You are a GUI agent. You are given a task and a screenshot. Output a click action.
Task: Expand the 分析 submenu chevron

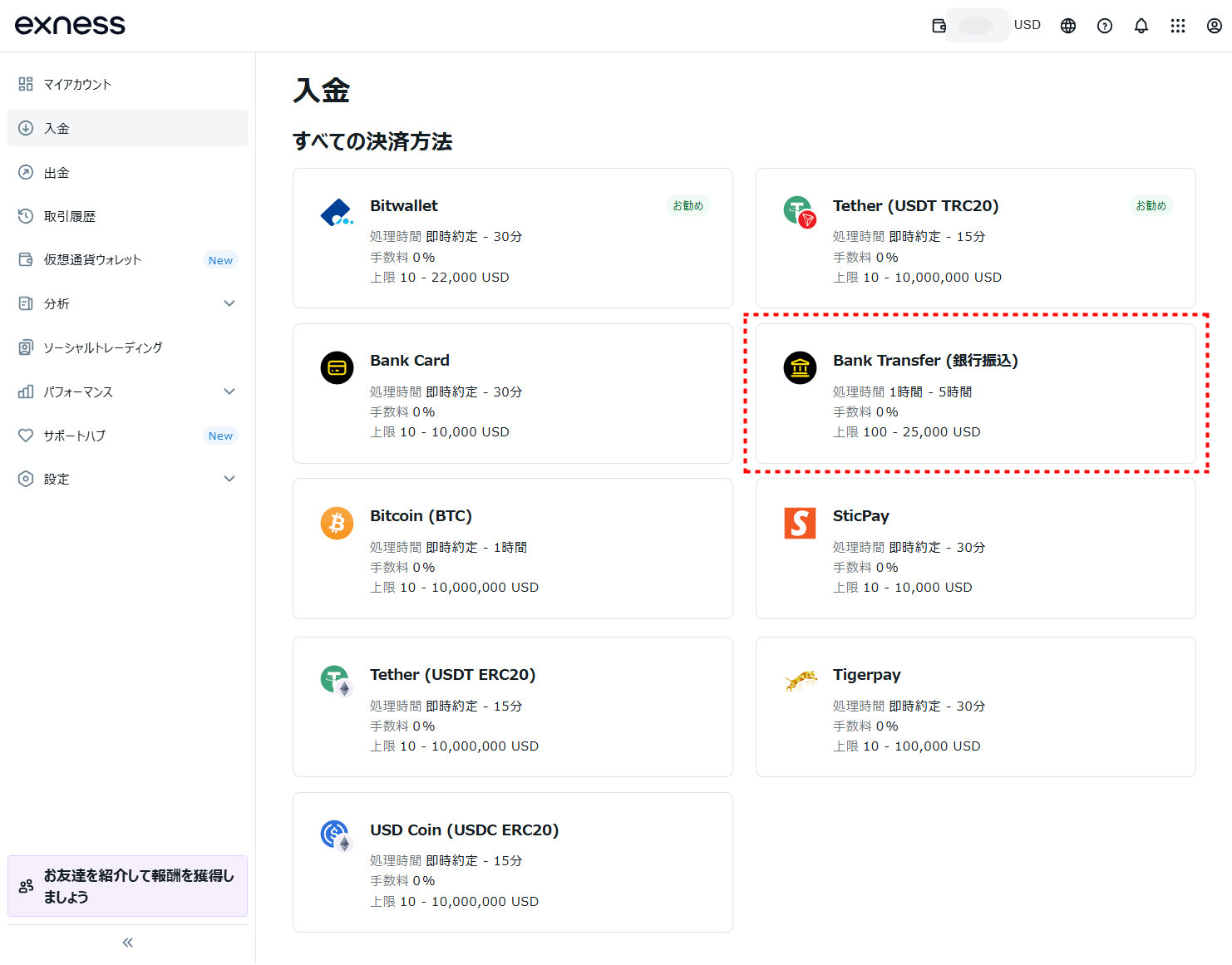229,303
